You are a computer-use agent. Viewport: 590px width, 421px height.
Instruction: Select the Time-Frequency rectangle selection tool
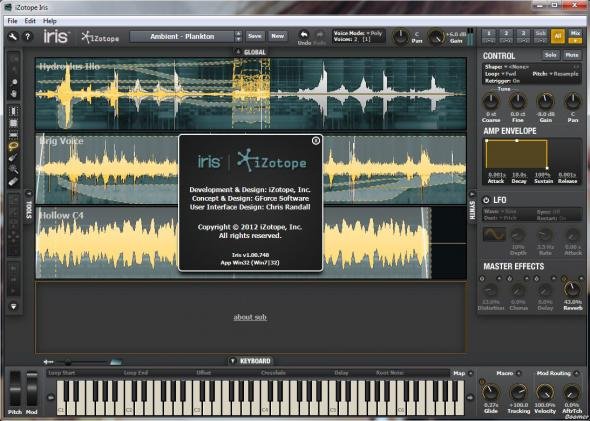13,123
